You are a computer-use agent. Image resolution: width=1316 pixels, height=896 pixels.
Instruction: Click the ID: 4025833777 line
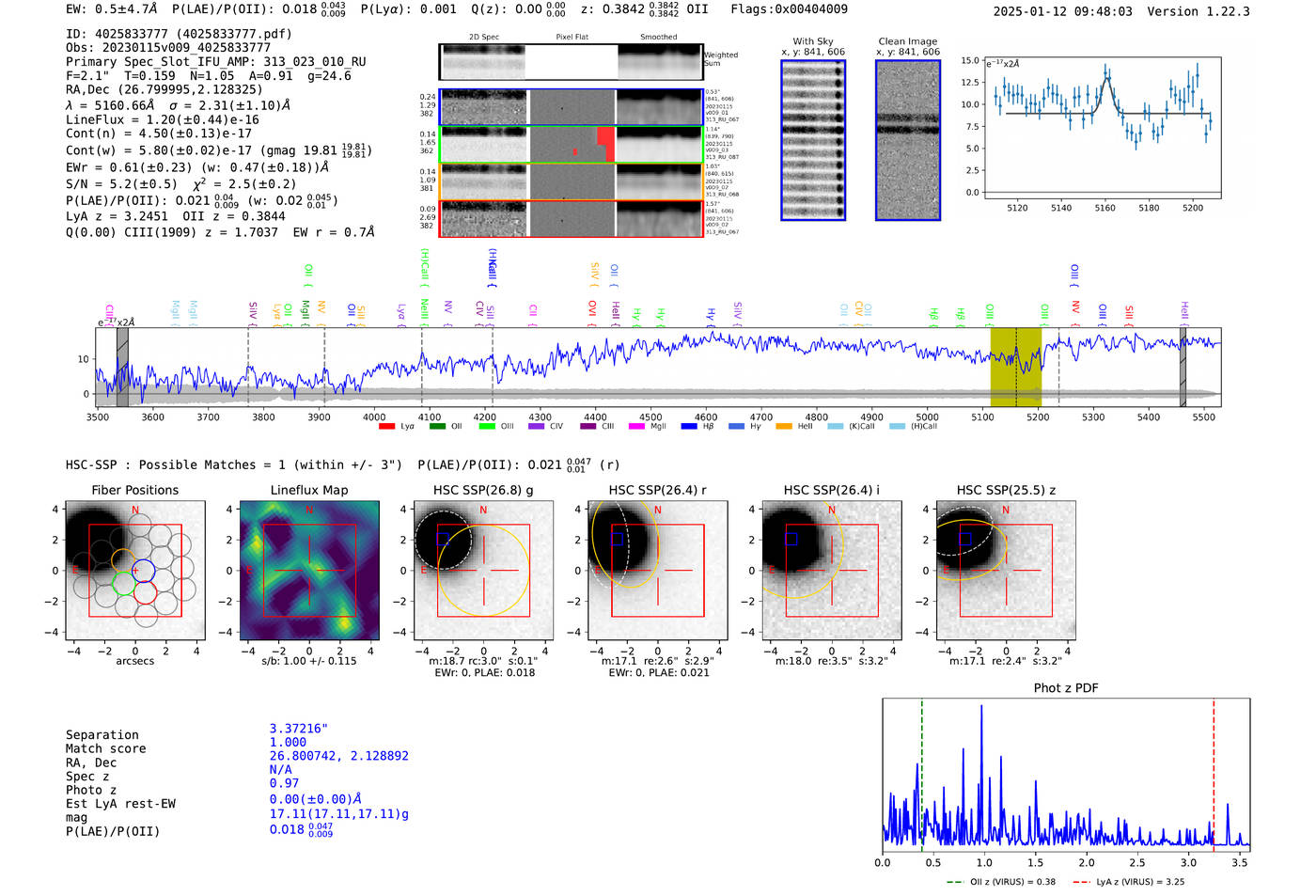pos(179,34)
